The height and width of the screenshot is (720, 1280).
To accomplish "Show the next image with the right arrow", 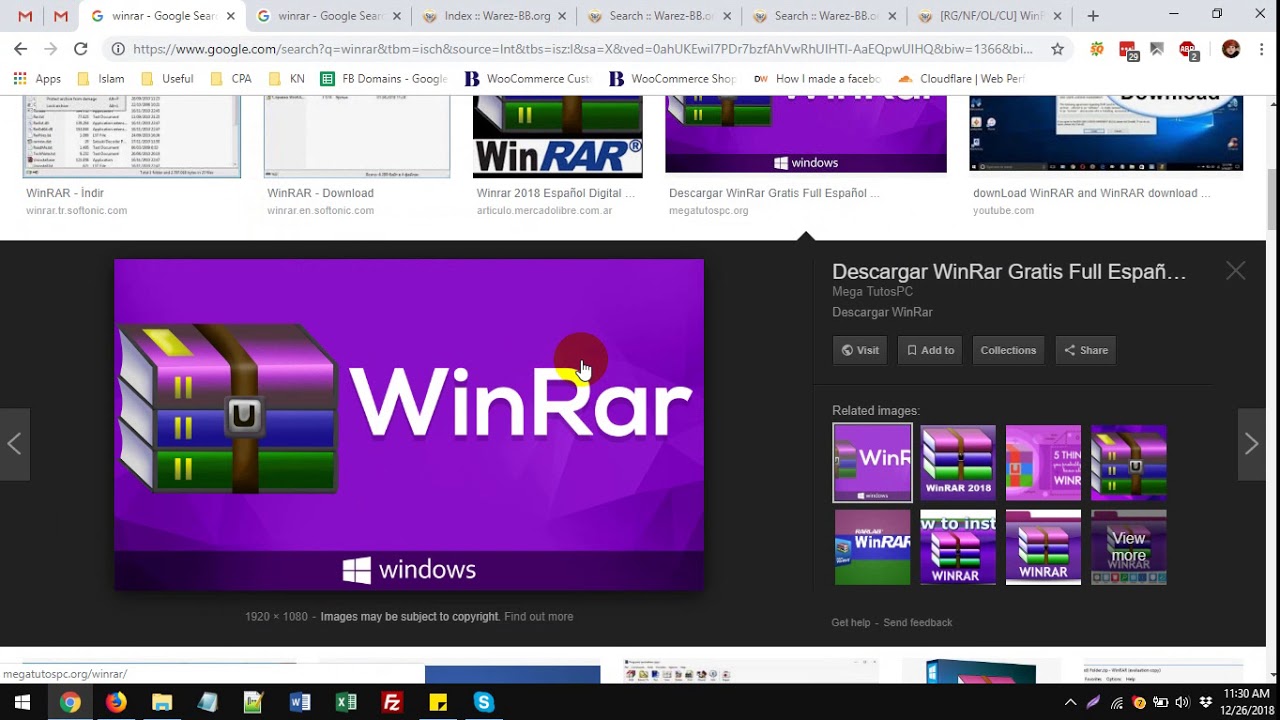I will [1251, 444].
